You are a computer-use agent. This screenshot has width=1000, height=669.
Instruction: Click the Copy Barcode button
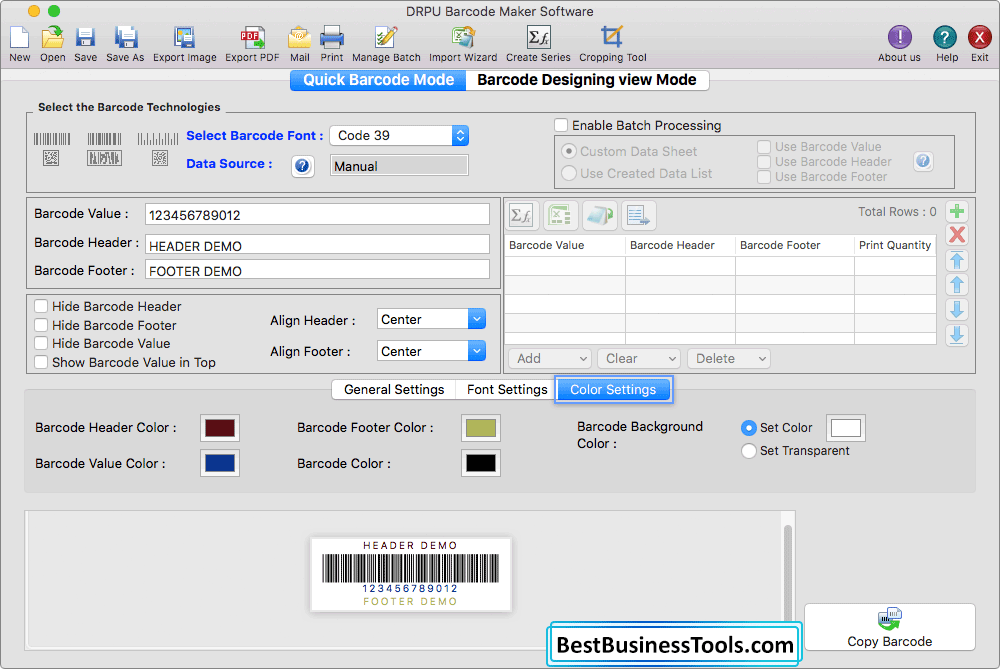(890, 627)
